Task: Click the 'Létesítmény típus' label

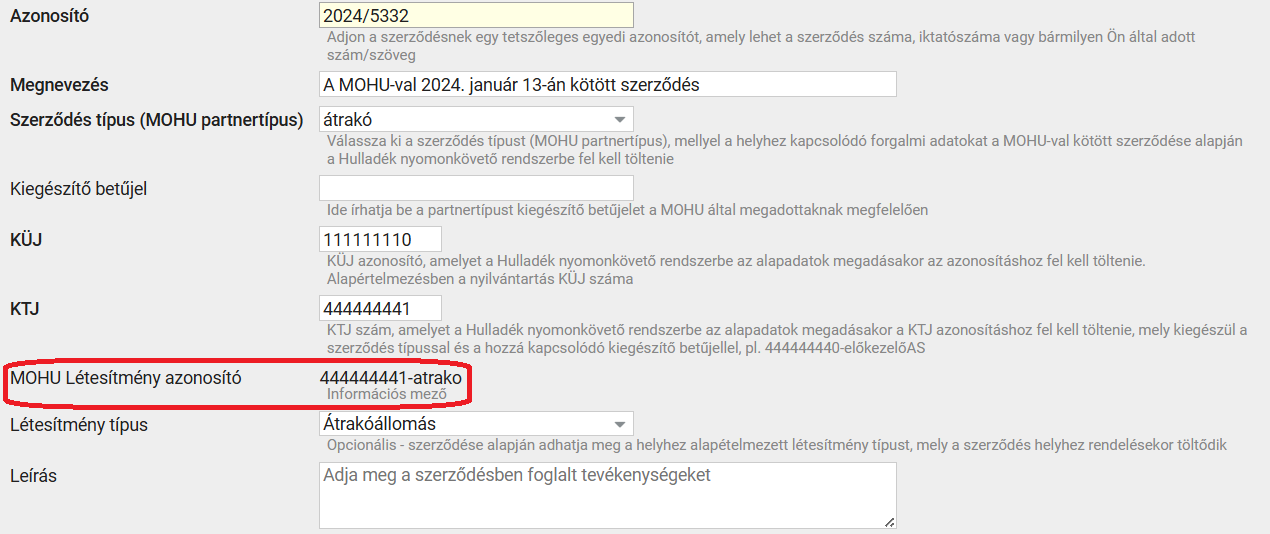Action: point(78,425)
